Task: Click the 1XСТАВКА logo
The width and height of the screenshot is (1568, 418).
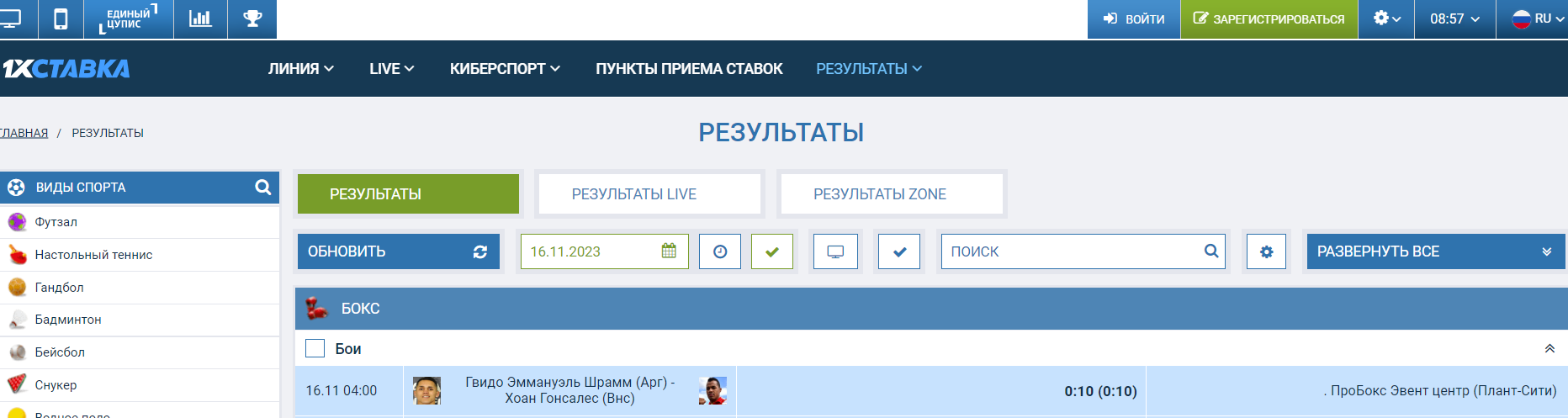Action: (x=66, y=69)
